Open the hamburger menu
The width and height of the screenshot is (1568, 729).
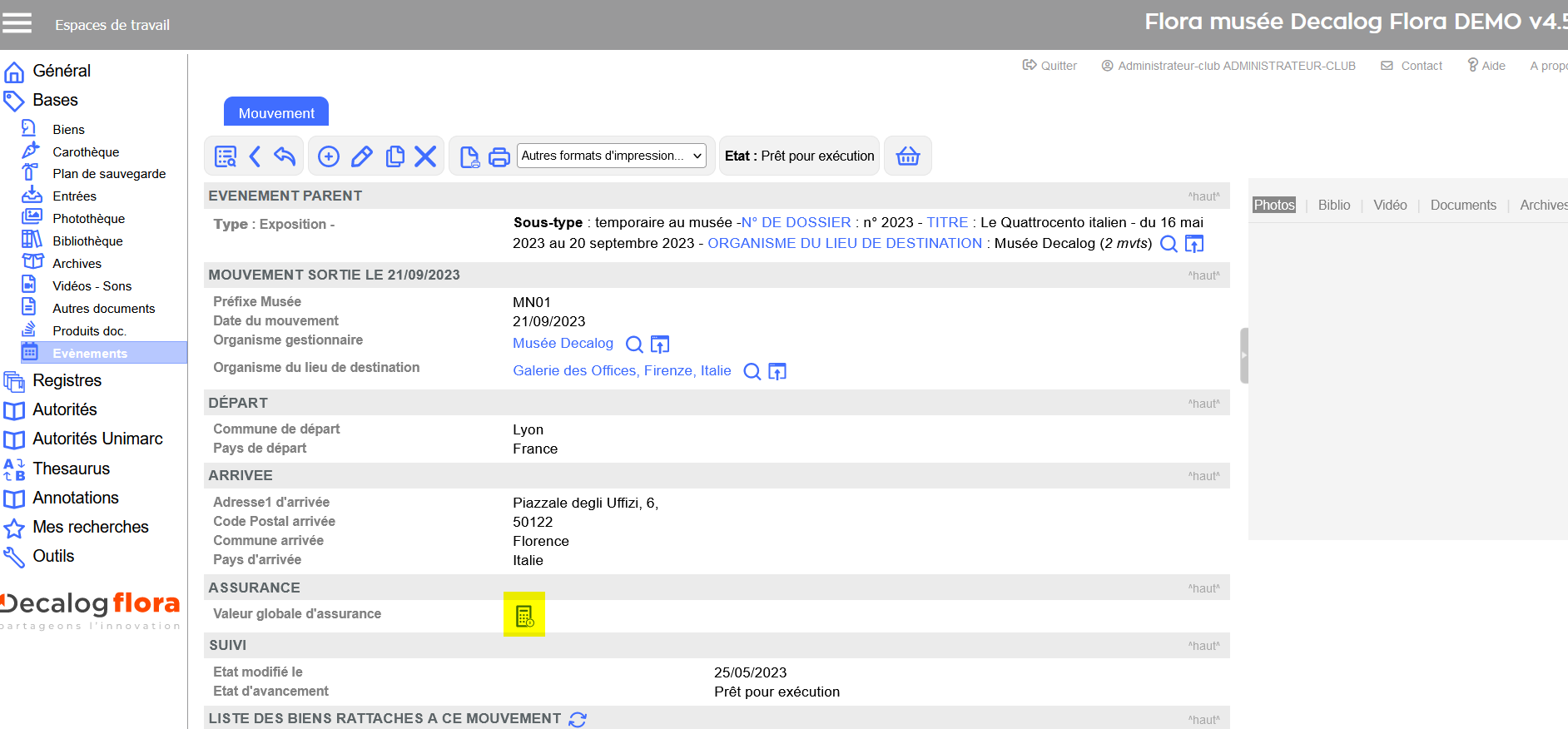[17, 23]
